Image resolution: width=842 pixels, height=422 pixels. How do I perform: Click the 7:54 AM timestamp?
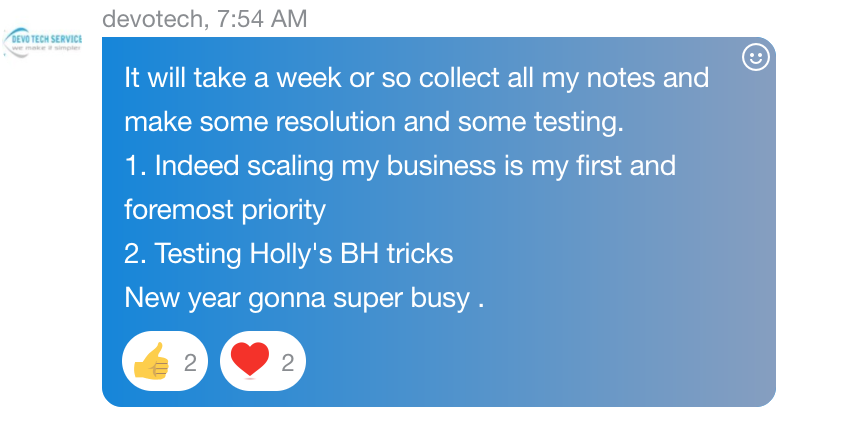[x=256, y=18]
